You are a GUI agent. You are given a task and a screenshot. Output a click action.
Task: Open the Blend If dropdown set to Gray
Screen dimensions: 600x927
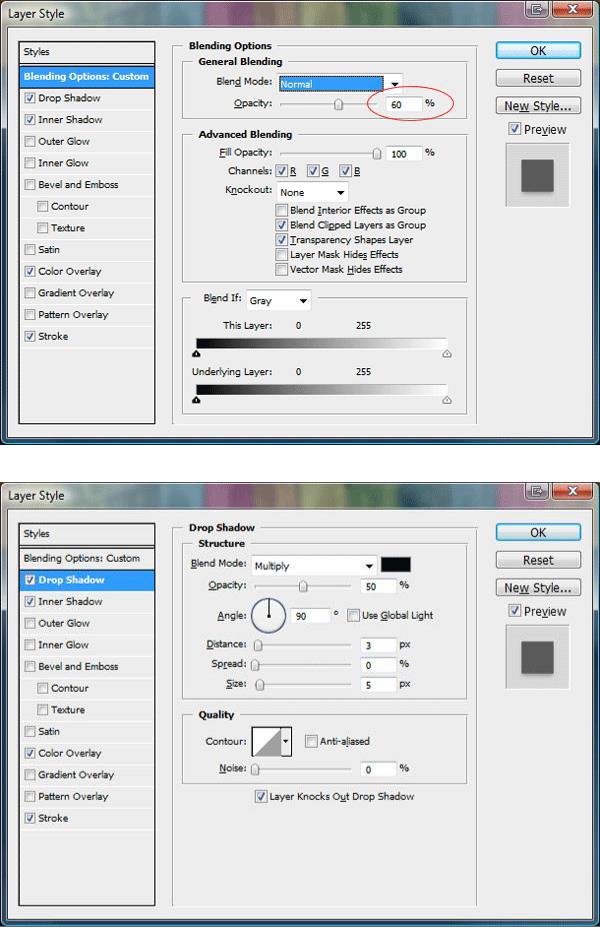(x=278, y=300)
